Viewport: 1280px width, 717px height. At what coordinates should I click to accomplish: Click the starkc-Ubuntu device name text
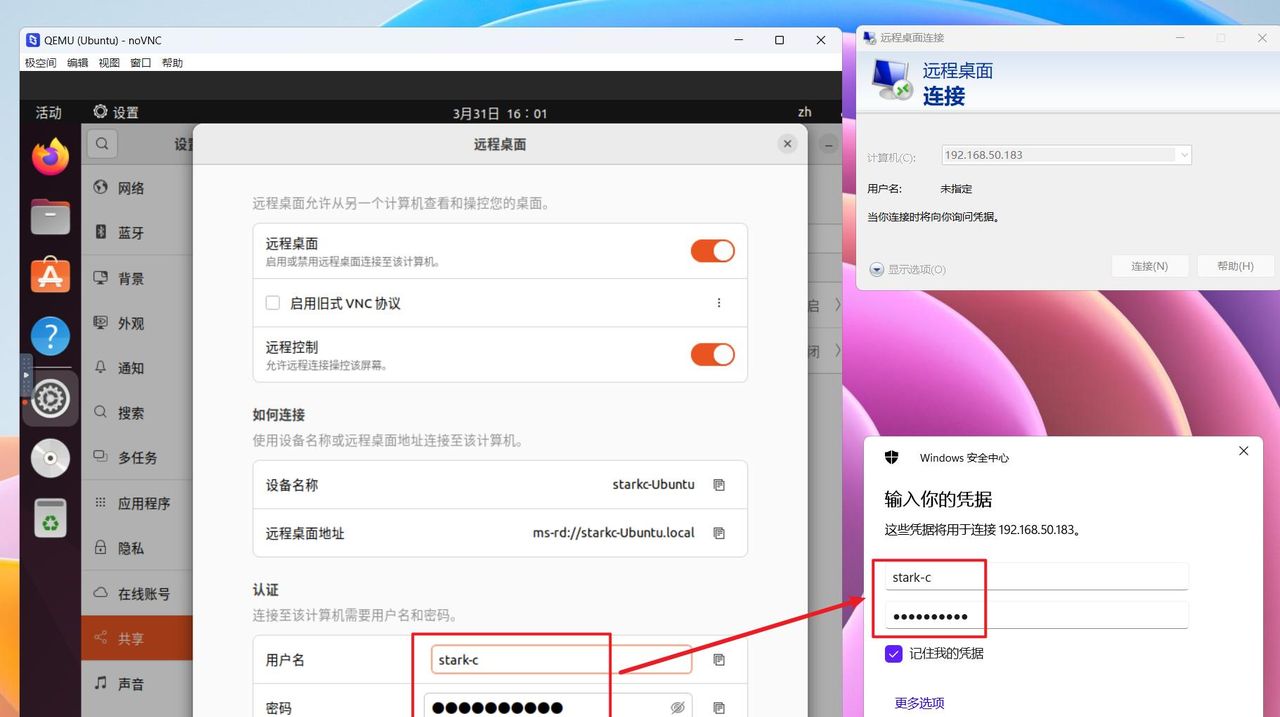[x=653, y=485]
